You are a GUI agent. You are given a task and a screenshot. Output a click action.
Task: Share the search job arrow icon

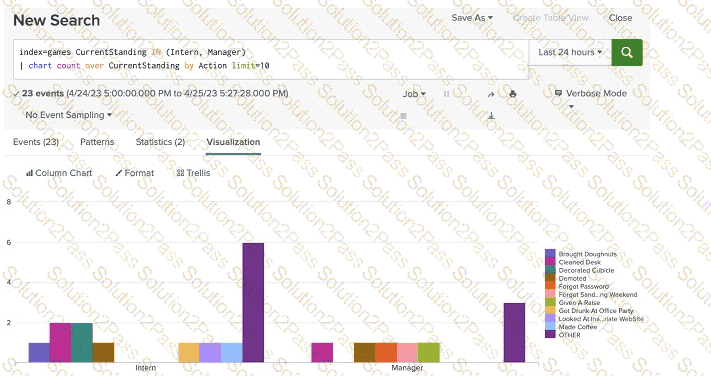coord(491,94)
